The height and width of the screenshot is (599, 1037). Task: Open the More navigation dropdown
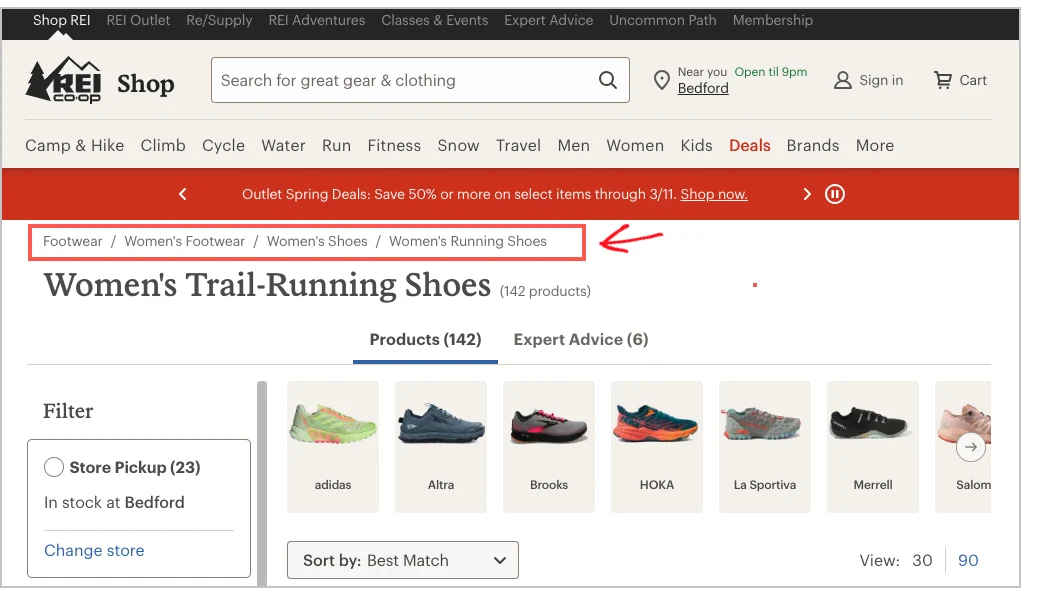[875, 145]
